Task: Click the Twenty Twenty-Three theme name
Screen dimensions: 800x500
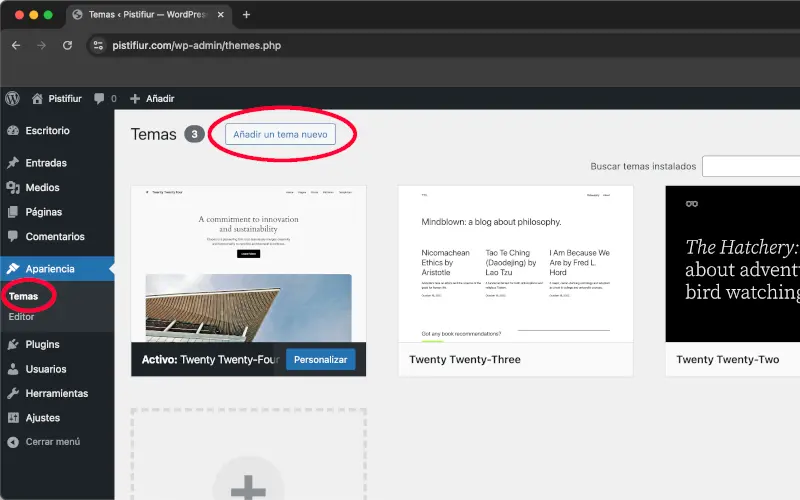Action: (465, 359)
